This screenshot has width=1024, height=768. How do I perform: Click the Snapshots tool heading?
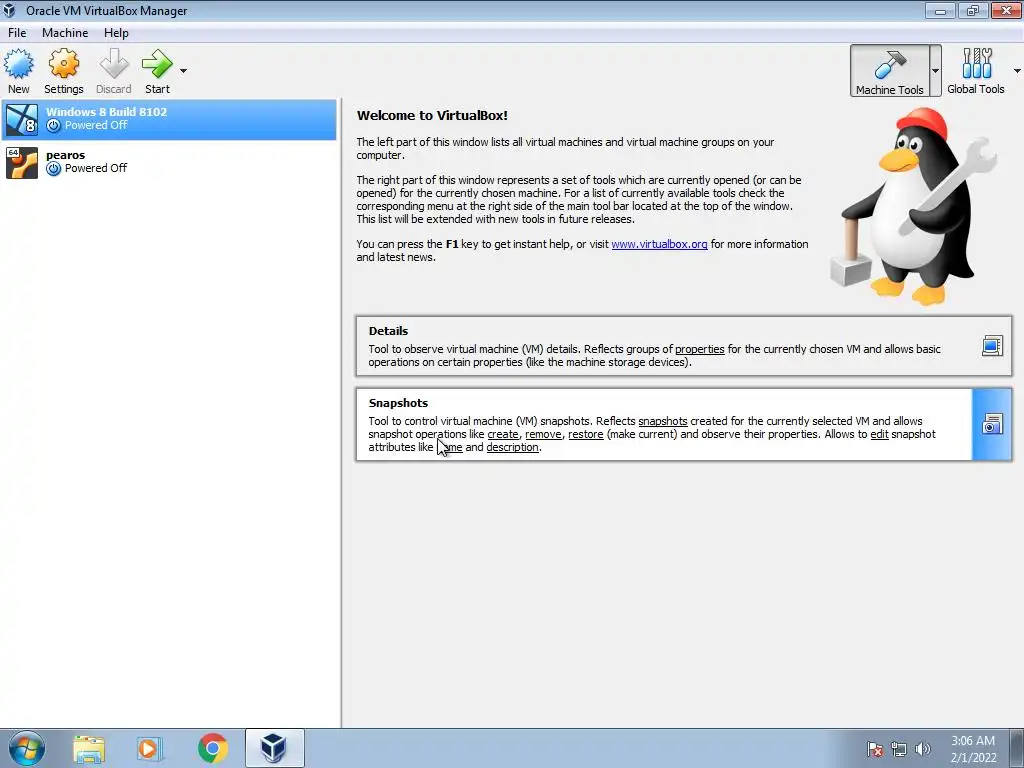398,403
